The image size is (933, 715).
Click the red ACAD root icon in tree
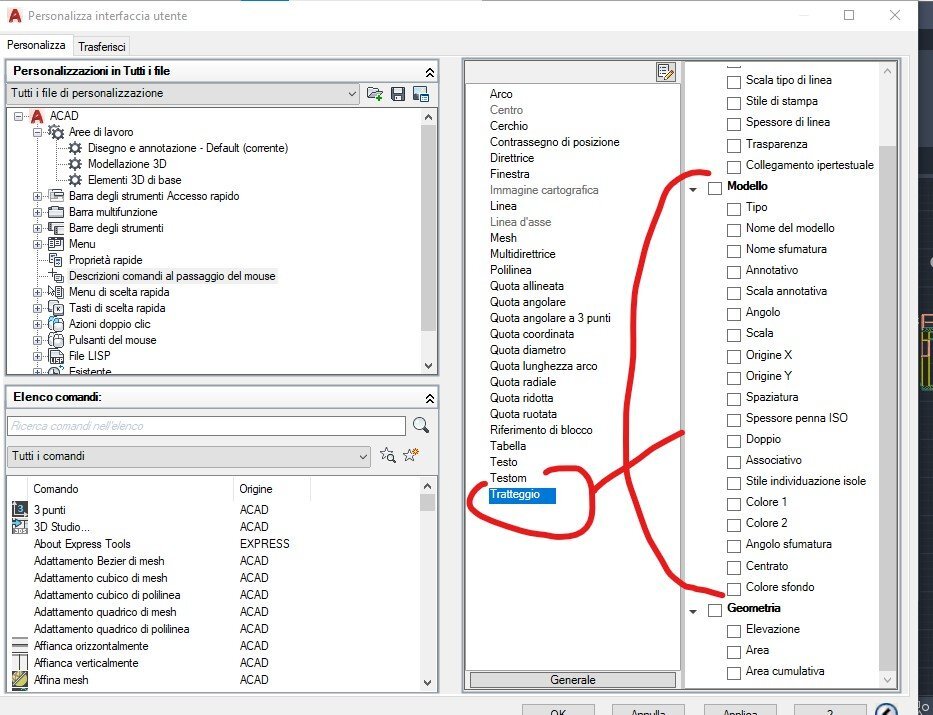click(37, 116)
